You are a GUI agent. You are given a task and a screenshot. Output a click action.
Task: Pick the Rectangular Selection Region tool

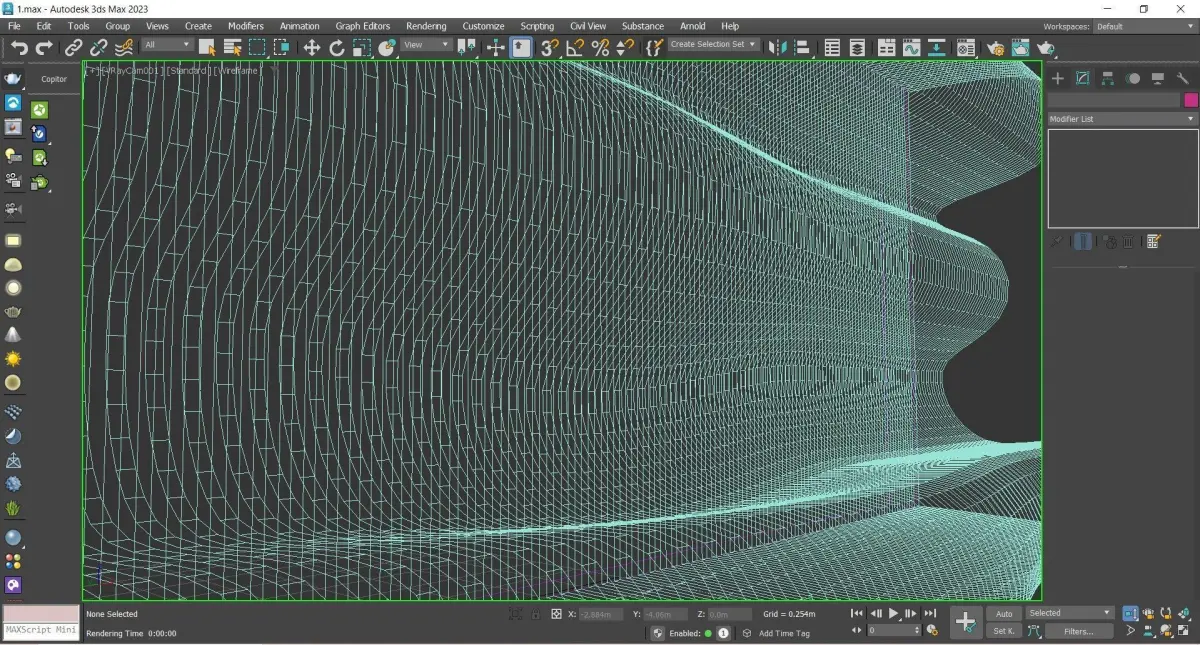click(257, 47)
